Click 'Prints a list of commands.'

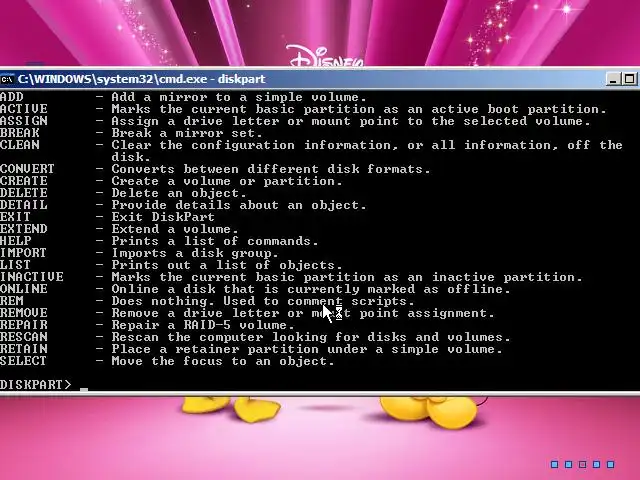click(215, 241)
